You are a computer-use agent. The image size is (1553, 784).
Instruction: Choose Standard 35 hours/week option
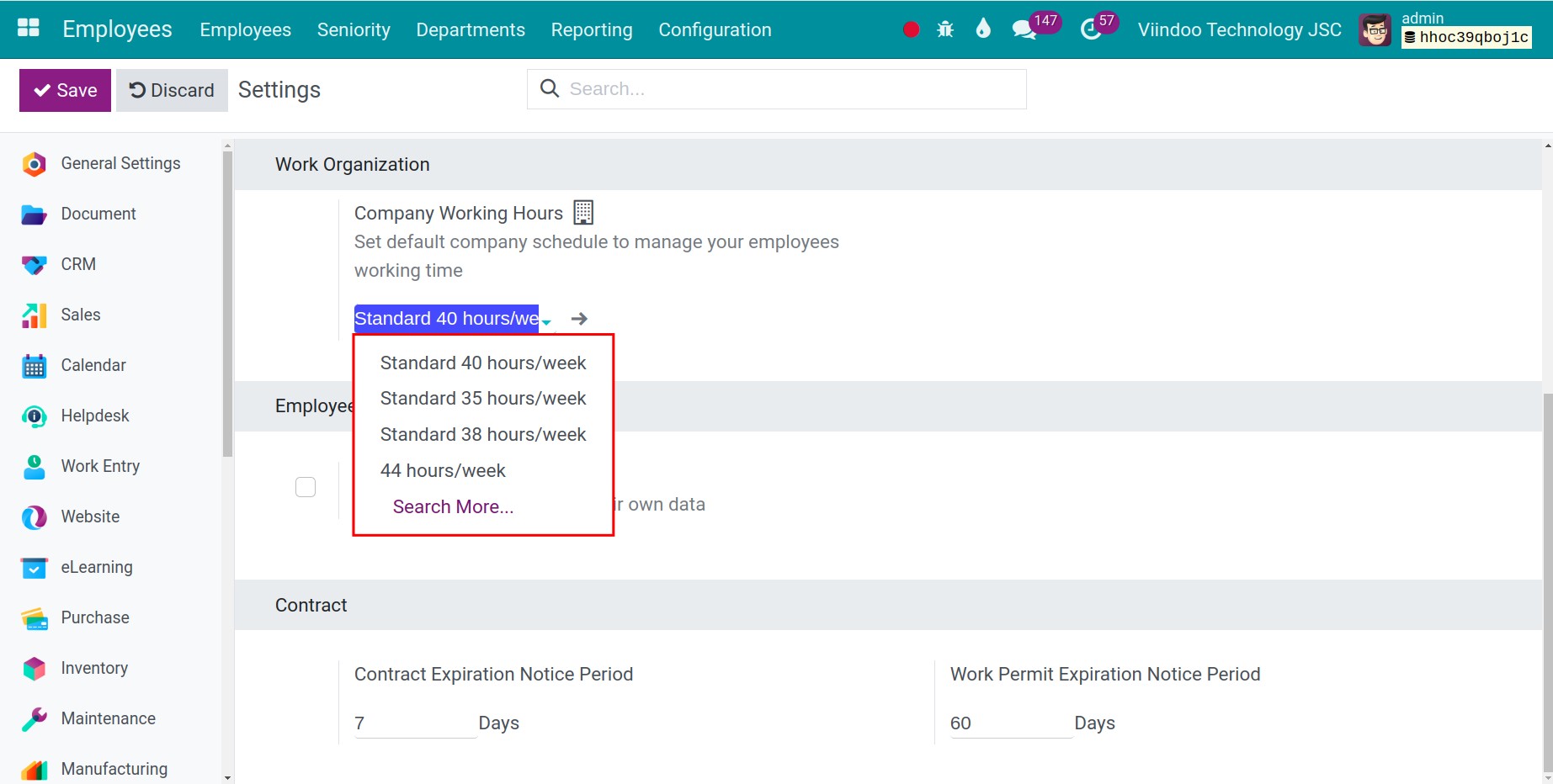coord(483,399)
